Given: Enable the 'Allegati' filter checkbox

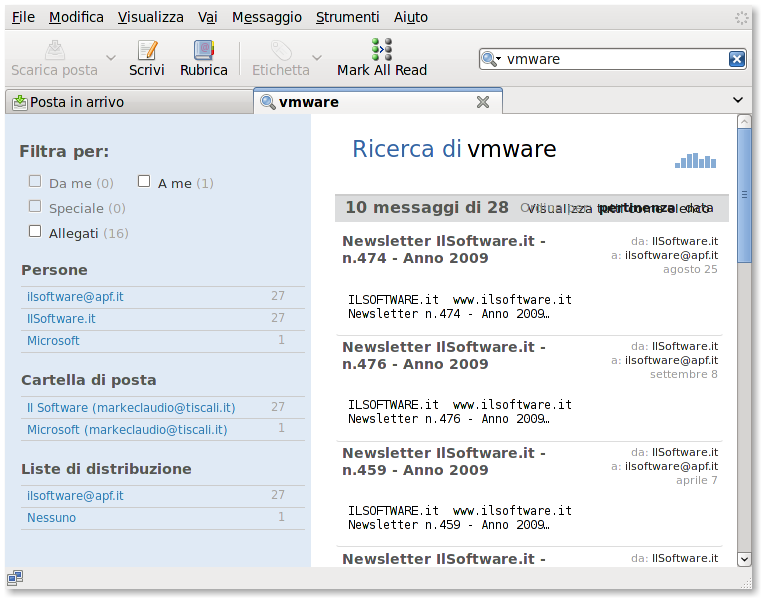Looking at the screenshot, I should pyautogui.click(x=35, y=231).
